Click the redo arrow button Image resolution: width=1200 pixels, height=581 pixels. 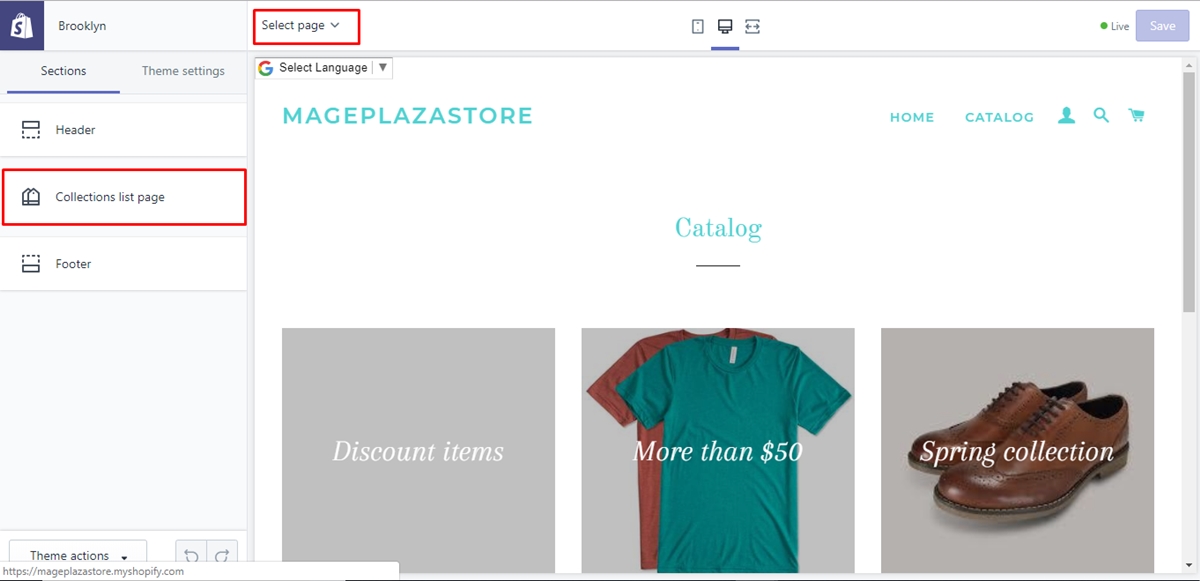[222, 556]
